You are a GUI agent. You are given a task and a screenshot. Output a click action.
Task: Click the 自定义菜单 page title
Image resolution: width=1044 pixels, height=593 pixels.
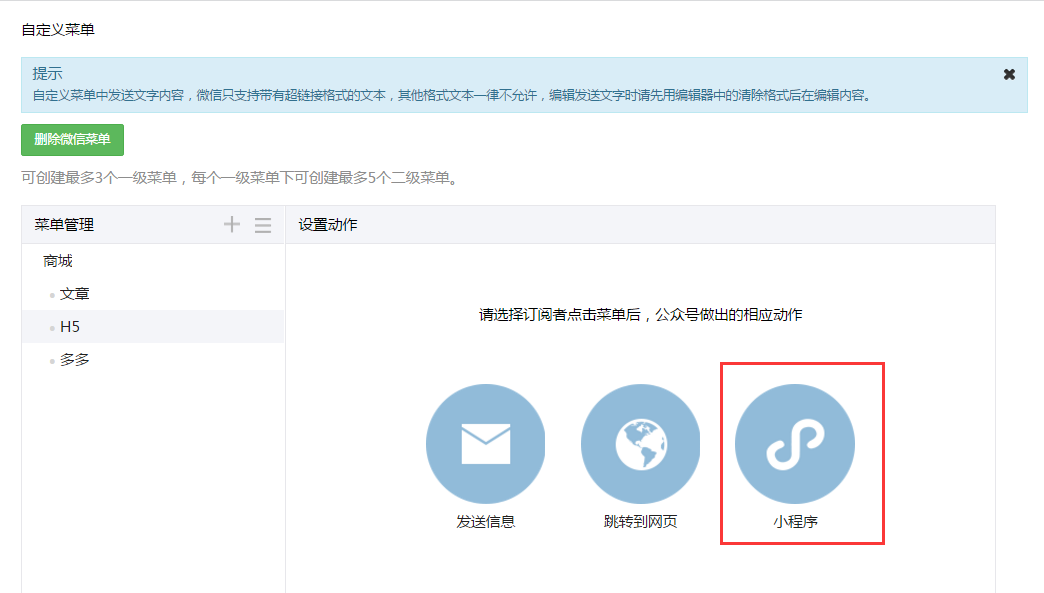(x=58, y=30)
